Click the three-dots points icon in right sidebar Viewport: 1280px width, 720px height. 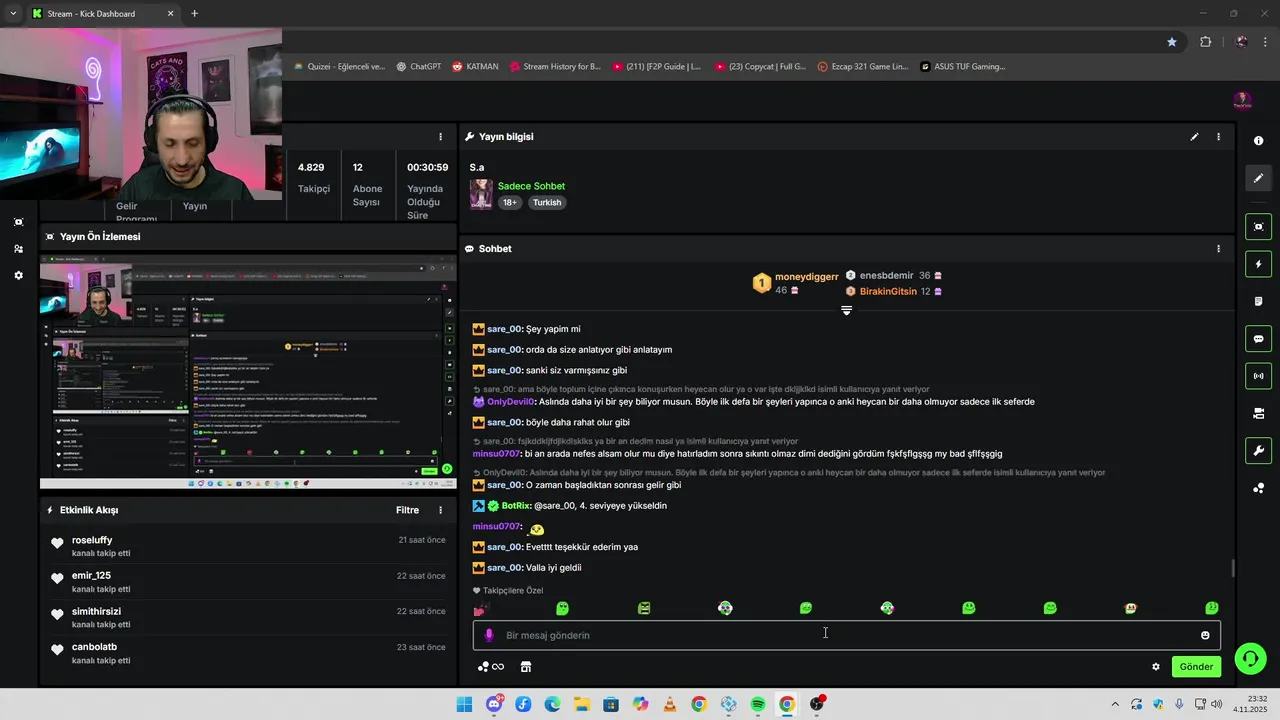coord(1258,488)
